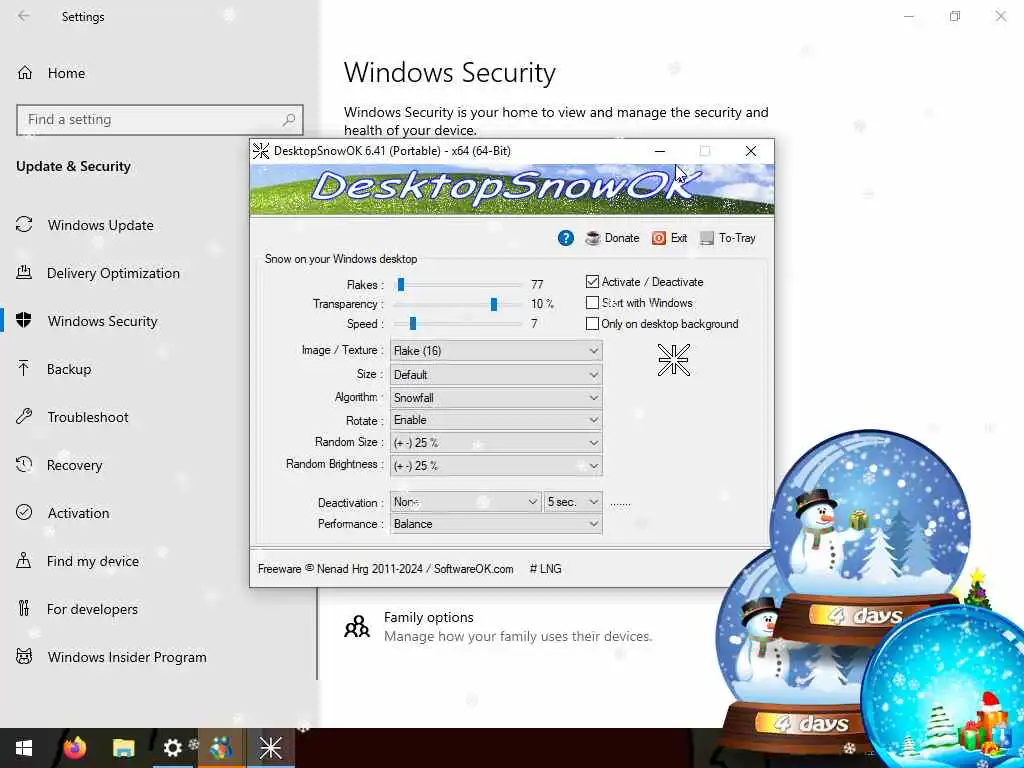
Task: Open the Rotate dropdown set to Enable
Action: click(496, 420)
